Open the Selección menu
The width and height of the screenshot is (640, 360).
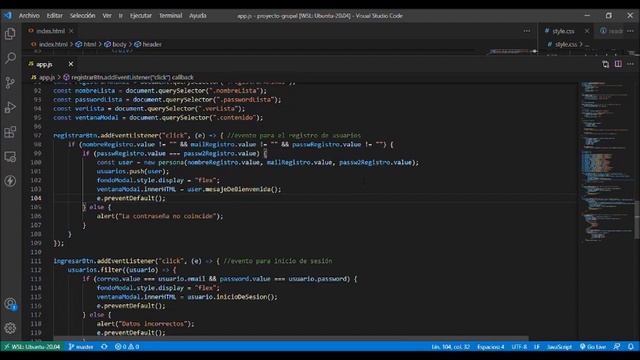(82, 16)
